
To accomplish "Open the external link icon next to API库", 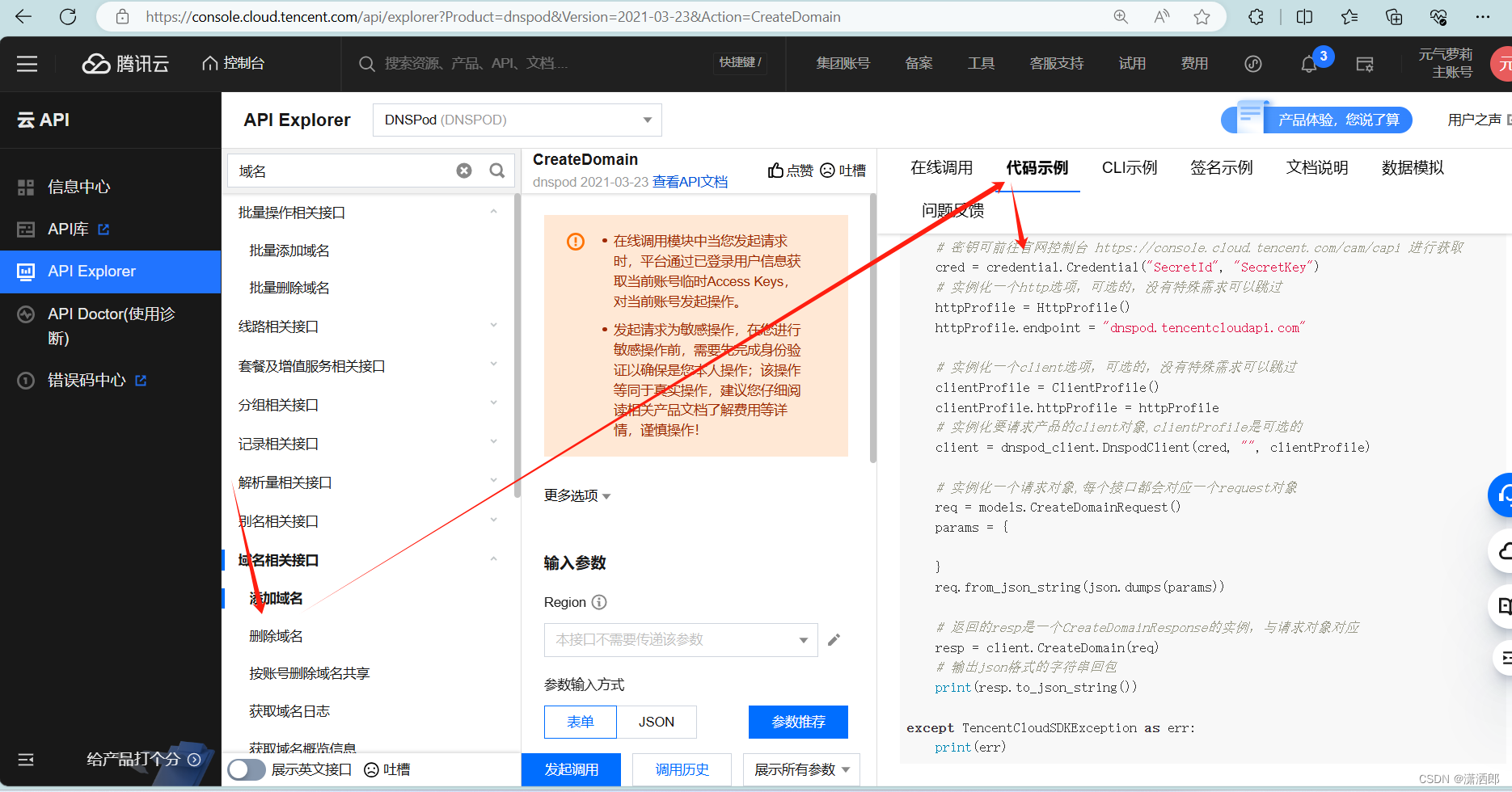I will [103, 230].
